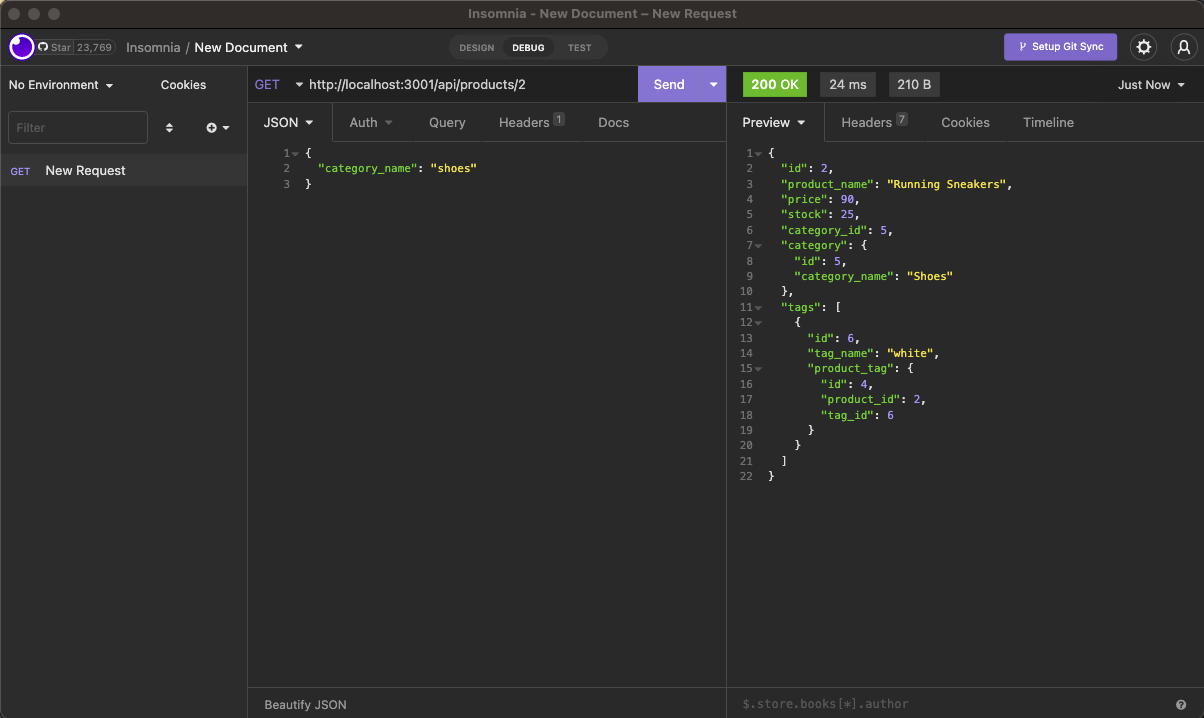Open the Preview mode dropdown
This screenshot has width=1204, height=718.
pyautogui.click(x=774, y=122)
